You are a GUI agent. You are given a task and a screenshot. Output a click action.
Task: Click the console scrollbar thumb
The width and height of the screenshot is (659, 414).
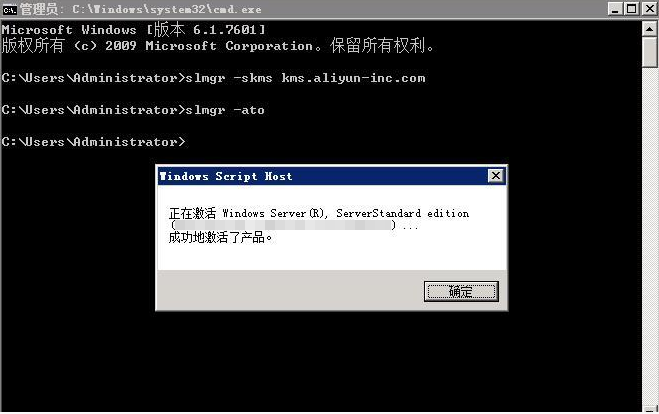coord(650,52)
